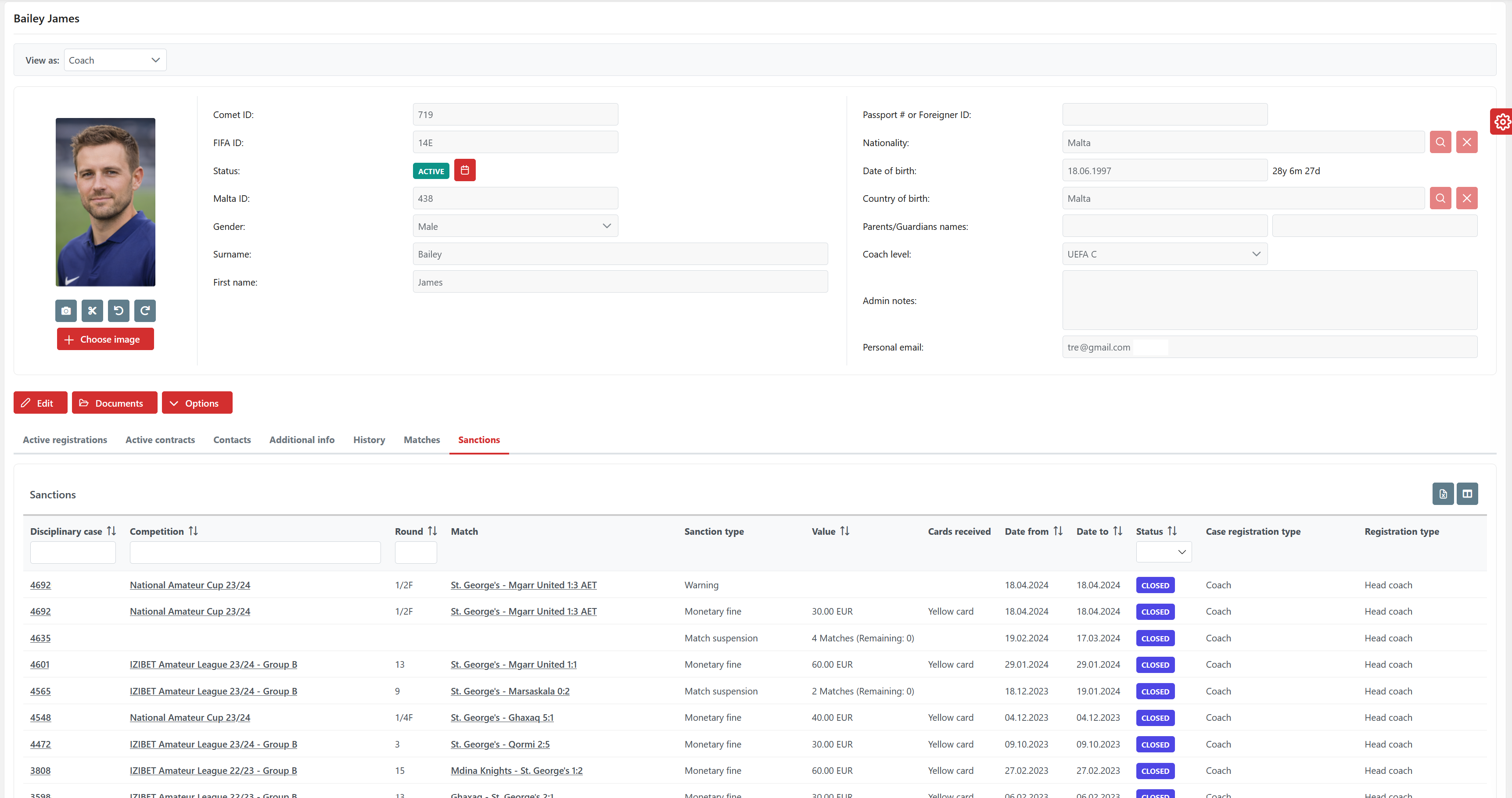The image size is (1512, 798).
Task: Switch to the Matches tab
Action: click(421, 440)
